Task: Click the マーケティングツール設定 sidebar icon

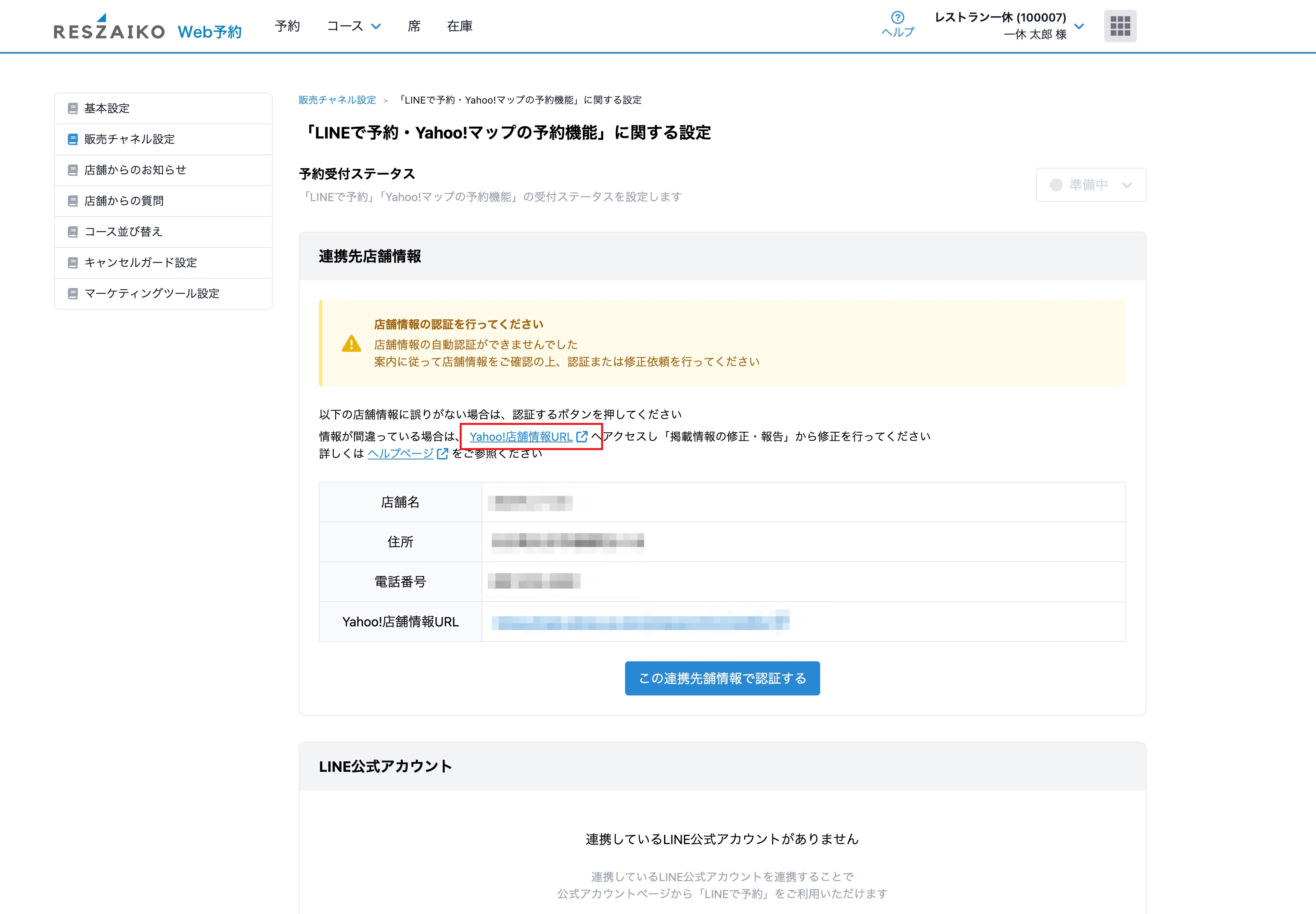Action: [73, 294]
